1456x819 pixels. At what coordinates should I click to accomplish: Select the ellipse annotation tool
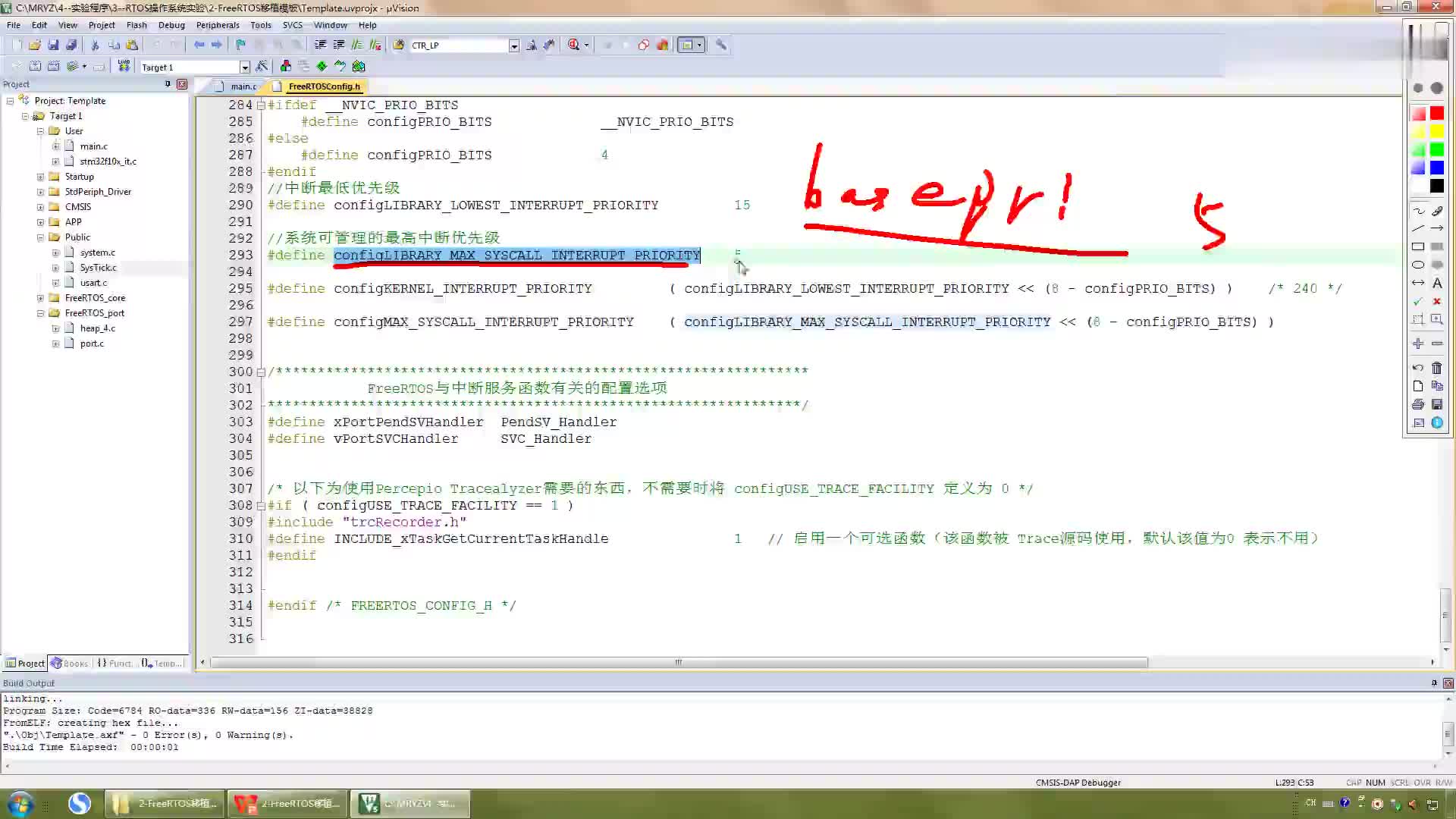[1418, 265]
